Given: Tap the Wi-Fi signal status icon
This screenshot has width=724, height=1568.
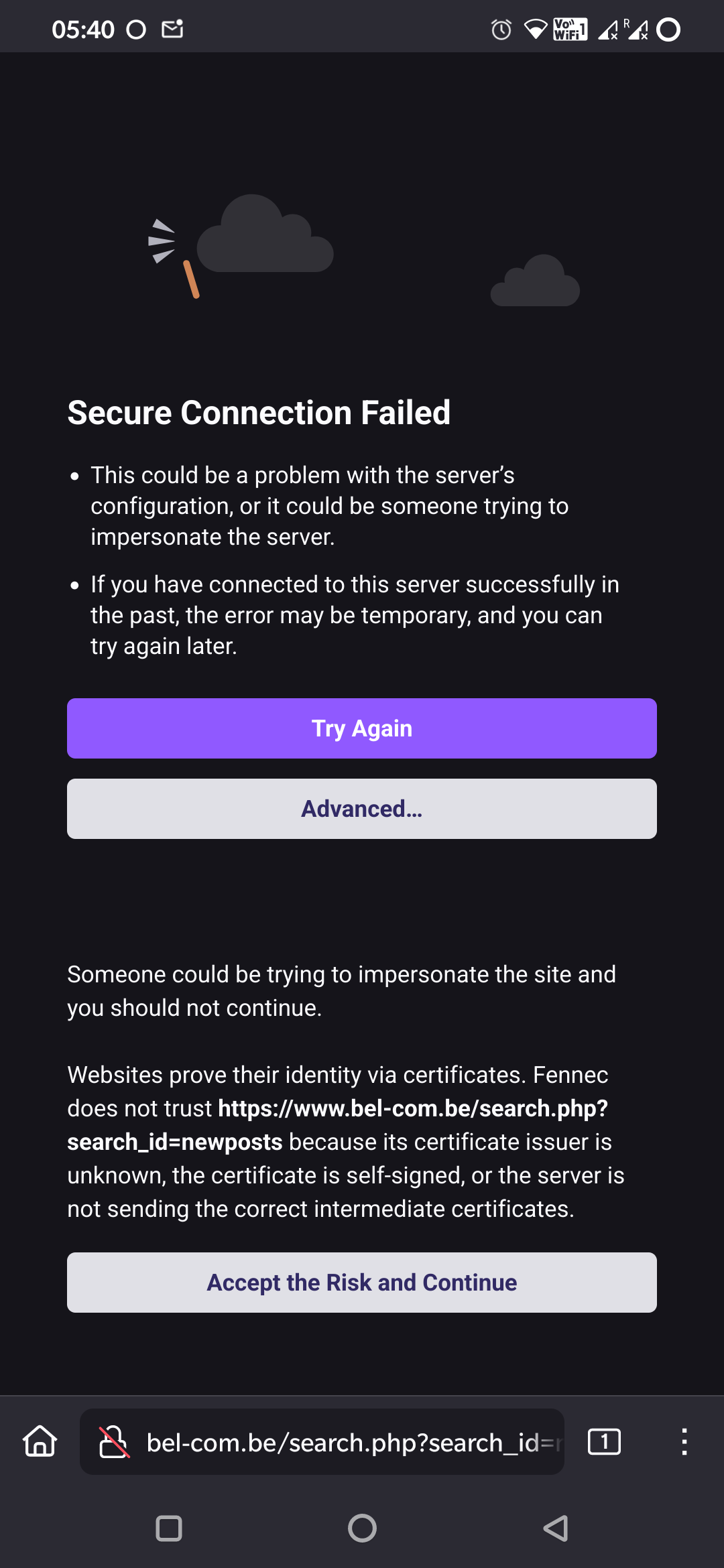Looking at the screenshot, I should [535, 29].
